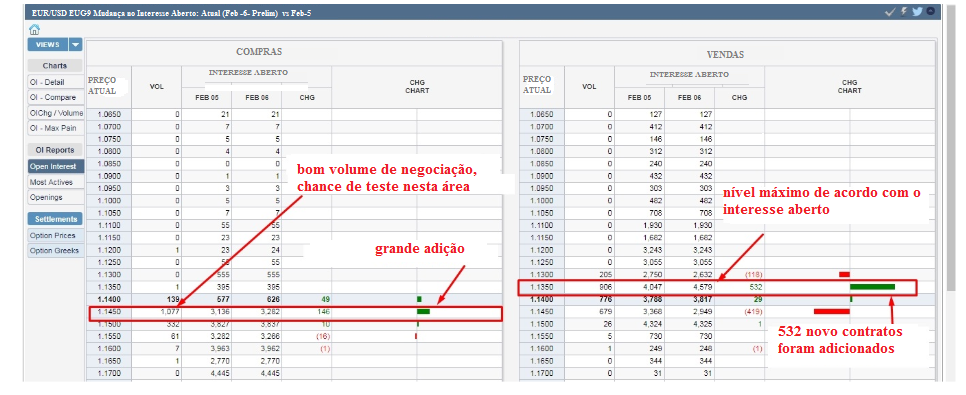Open the VIEWS dropdown arrow
Screen dimensions: 966x395
[x=75, y=44]
